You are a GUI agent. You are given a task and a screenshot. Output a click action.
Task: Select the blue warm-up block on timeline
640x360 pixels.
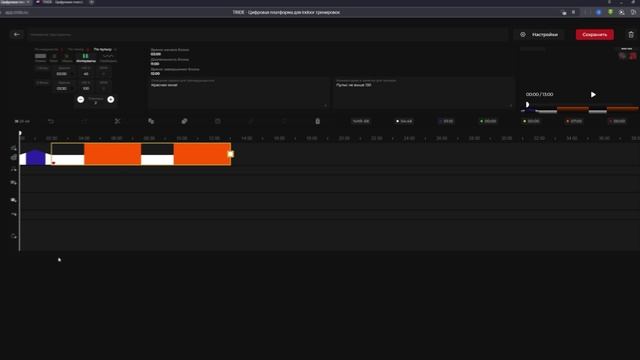[x=36, y=158]
